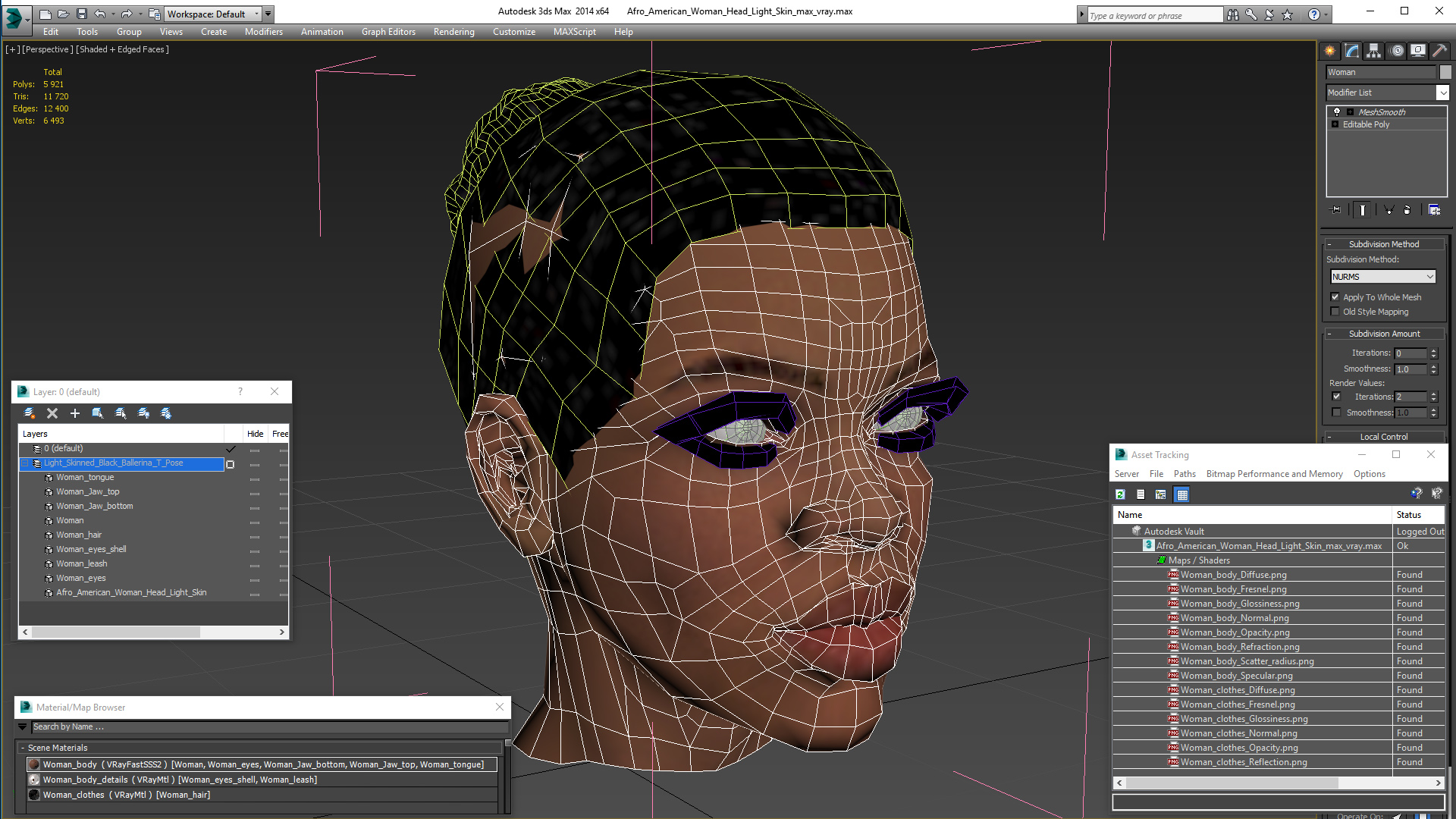The width and height of the screenshot is (1456, 819).
Task: Select the Woman_hair layer object
Action: [79, 535]
